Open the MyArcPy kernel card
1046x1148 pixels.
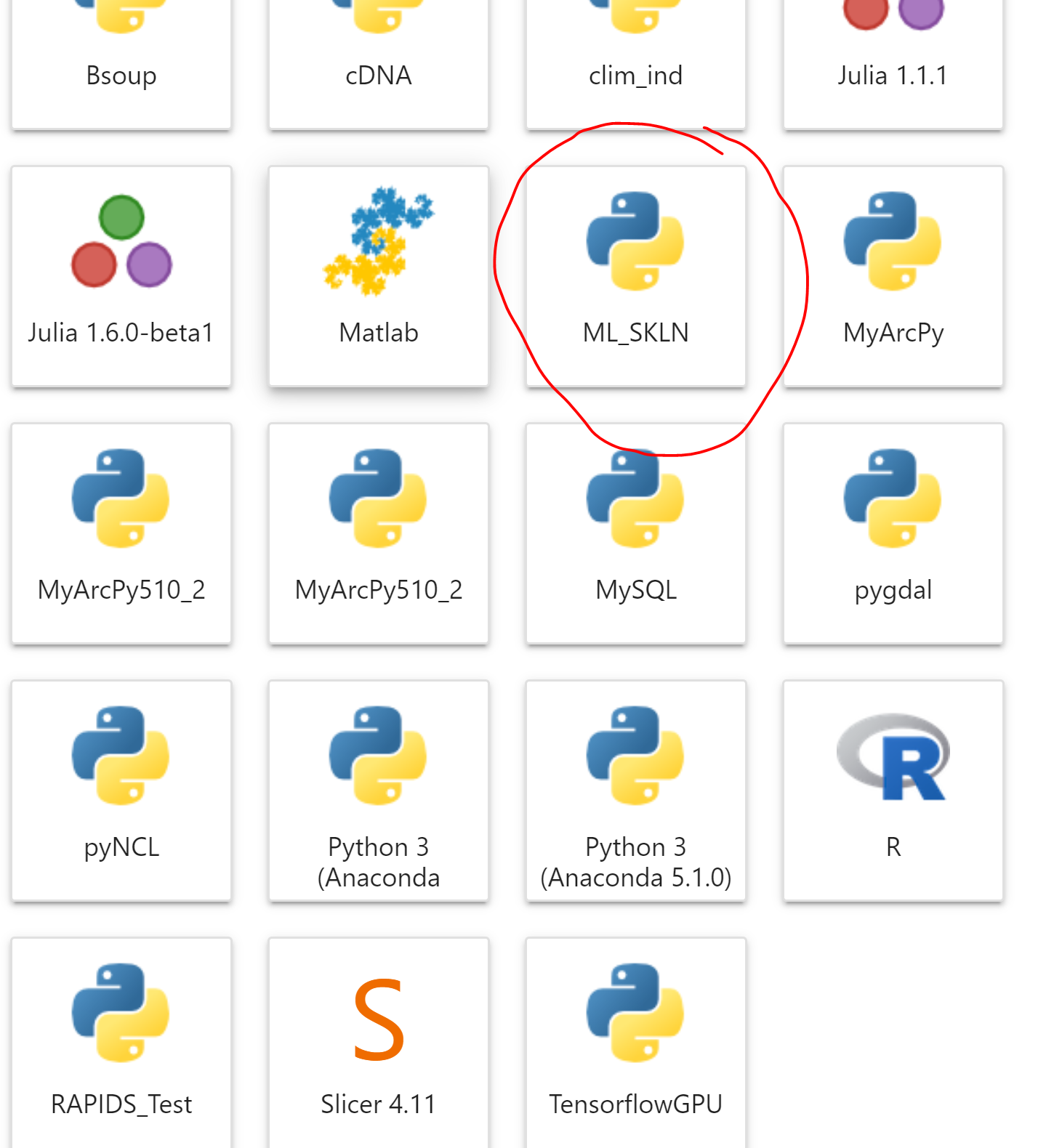click(893, 276)
